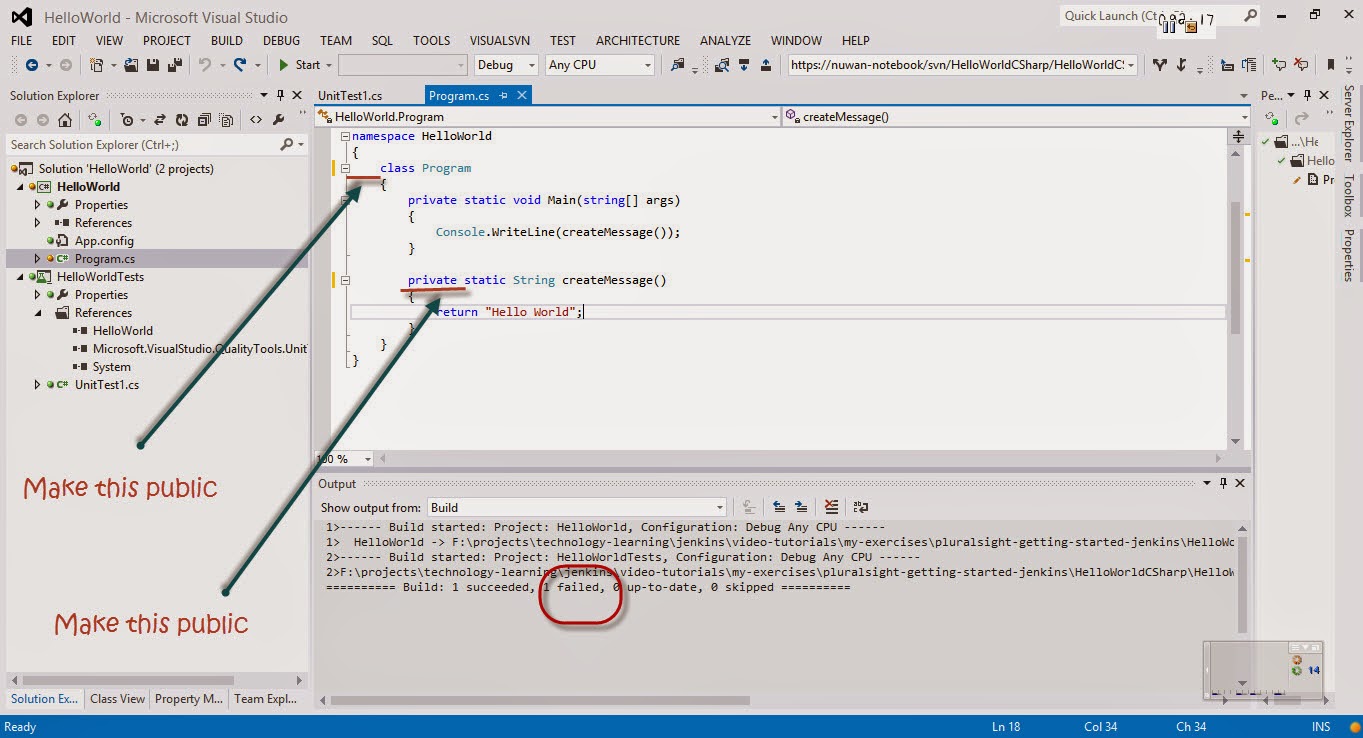Select App.config in Solution Explorer

click(x=104, y=241)
